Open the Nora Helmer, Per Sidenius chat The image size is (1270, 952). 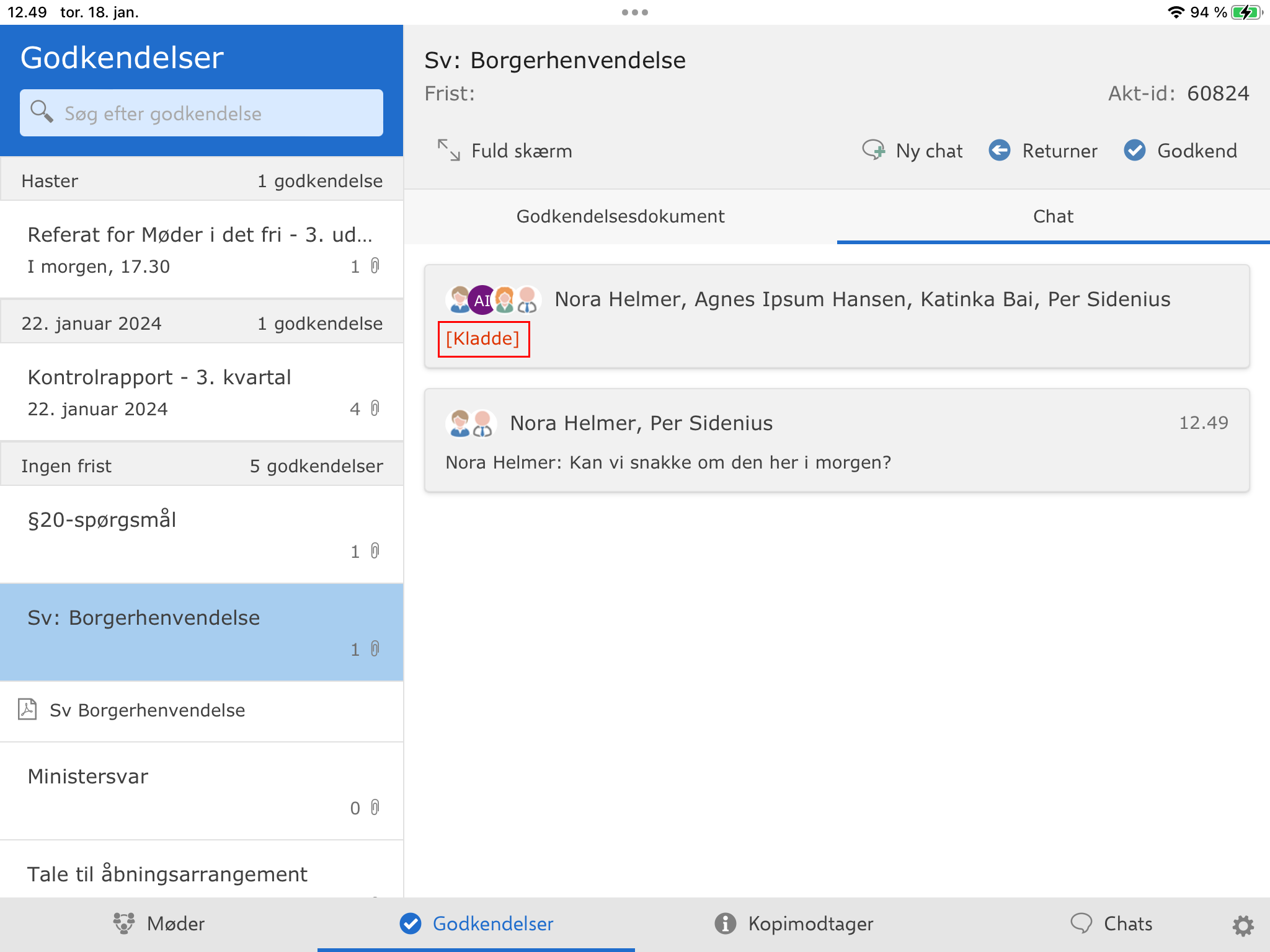coord(836,441)
